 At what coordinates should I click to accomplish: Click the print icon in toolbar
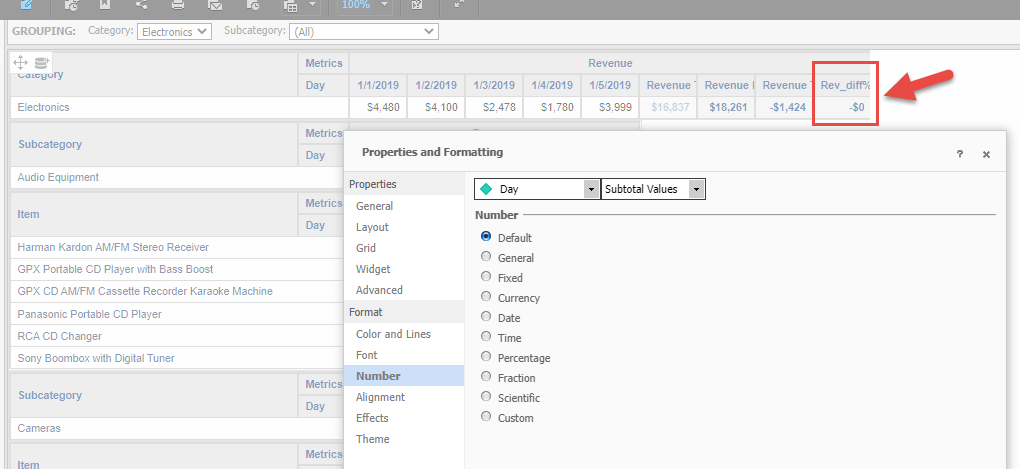pos(178,5)
